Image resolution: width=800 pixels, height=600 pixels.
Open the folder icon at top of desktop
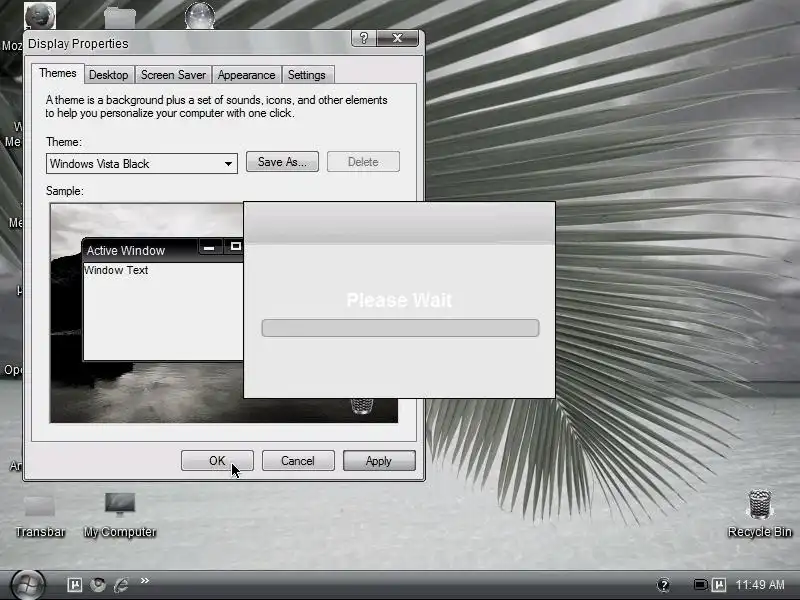[x=120, y=18]
